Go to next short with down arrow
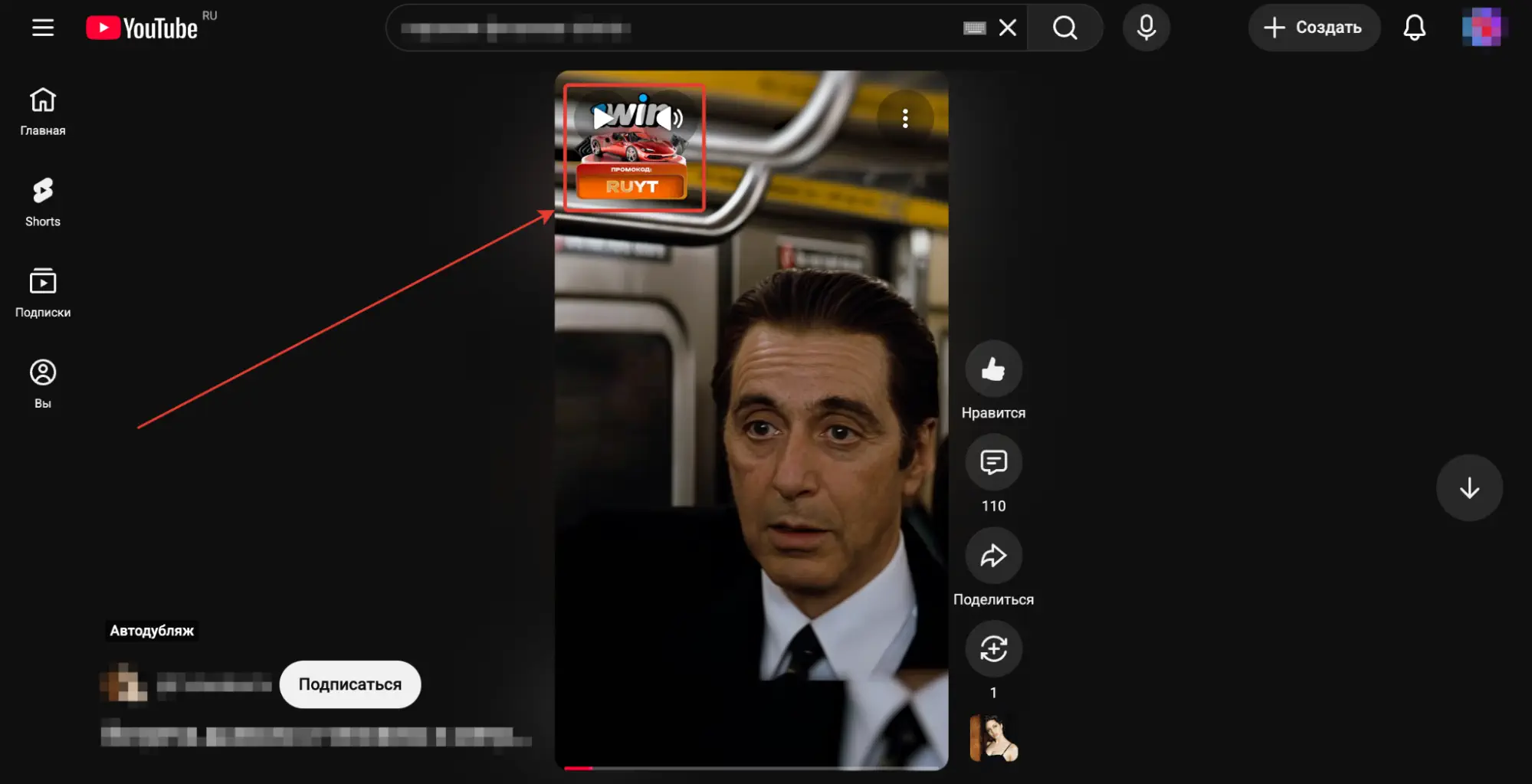1532x784 pixels. (x=1469, y=488)
